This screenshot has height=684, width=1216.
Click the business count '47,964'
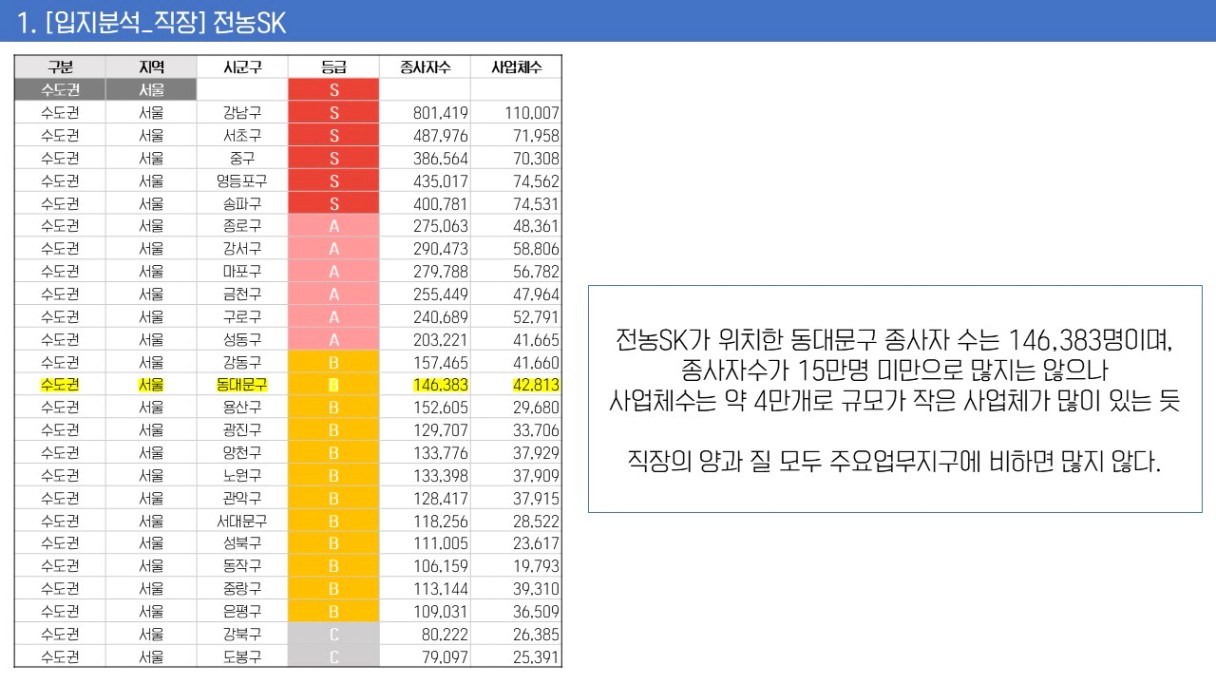tap(536, 294)
